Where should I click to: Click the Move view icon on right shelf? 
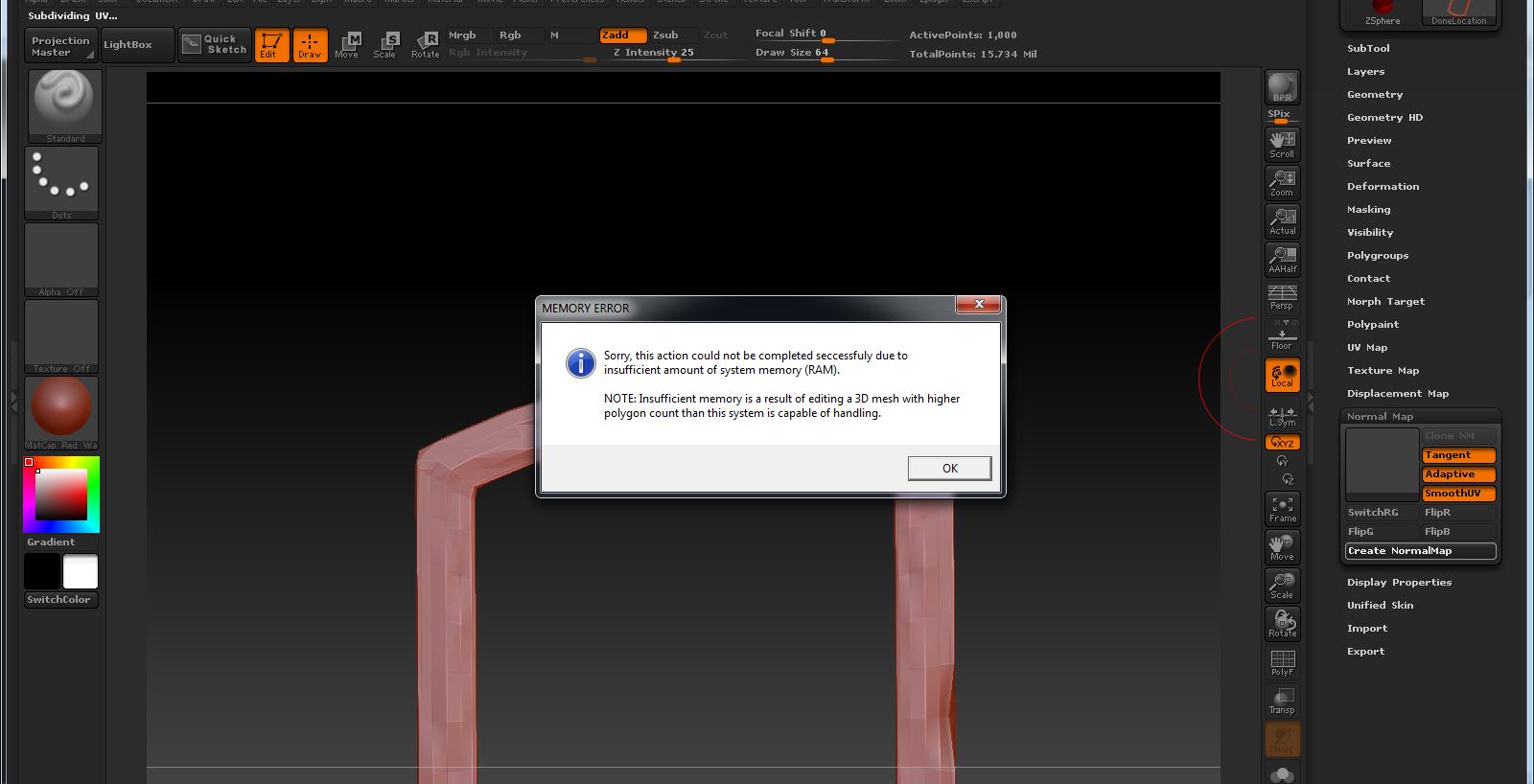coord(1283,547)
